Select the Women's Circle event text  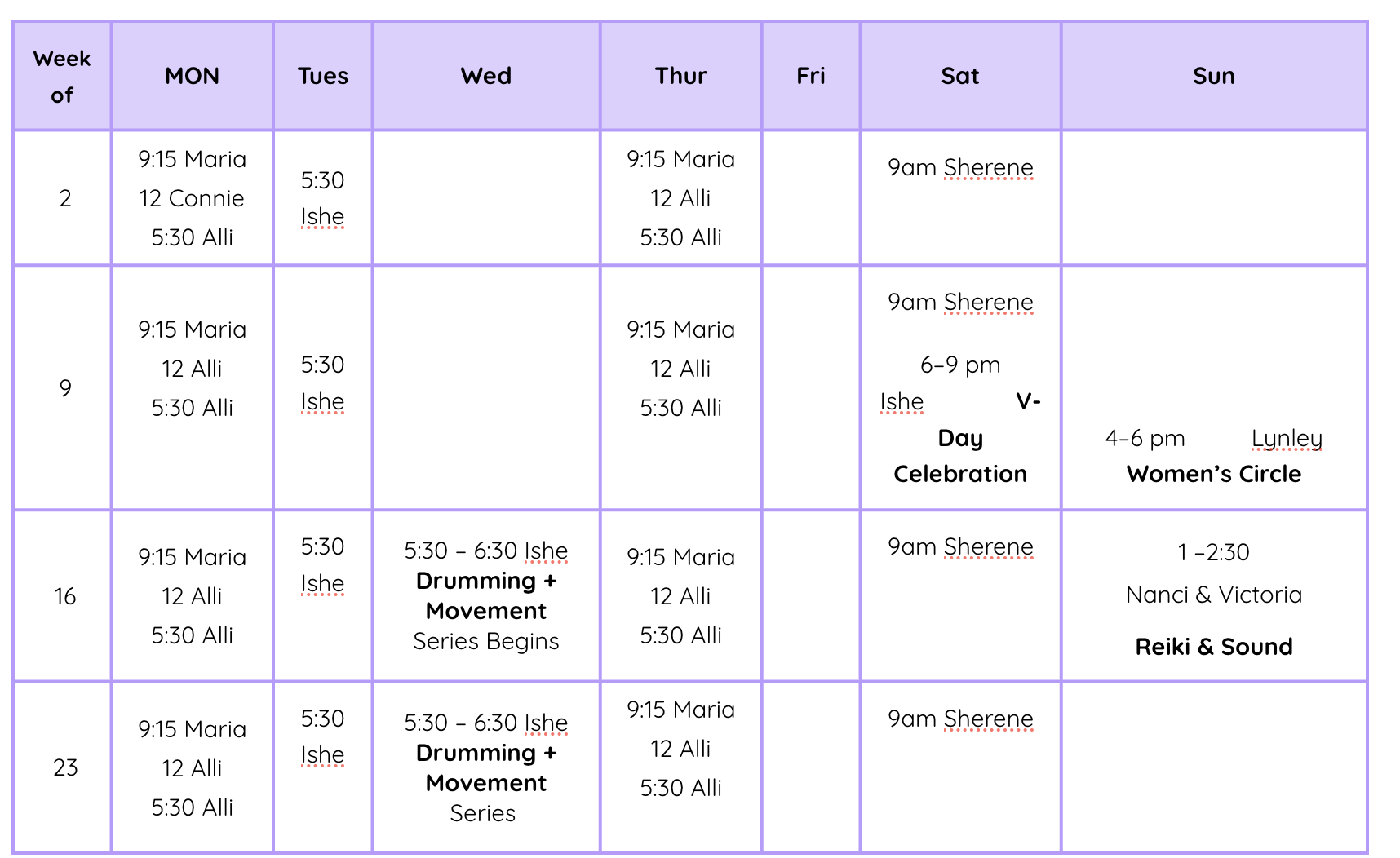[1213, 474]
